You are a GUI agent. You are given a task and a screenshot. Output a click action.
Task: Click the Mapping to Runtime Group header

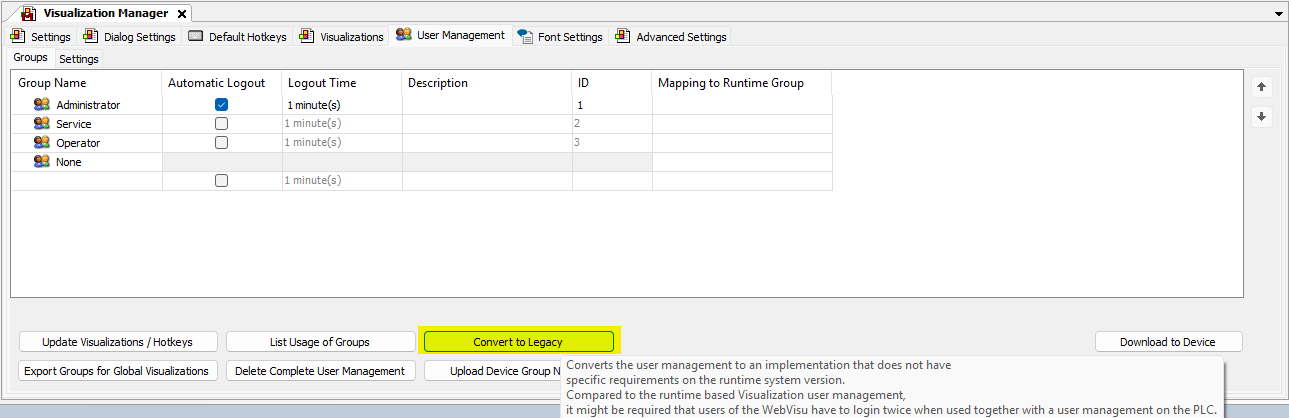(742, 83)
